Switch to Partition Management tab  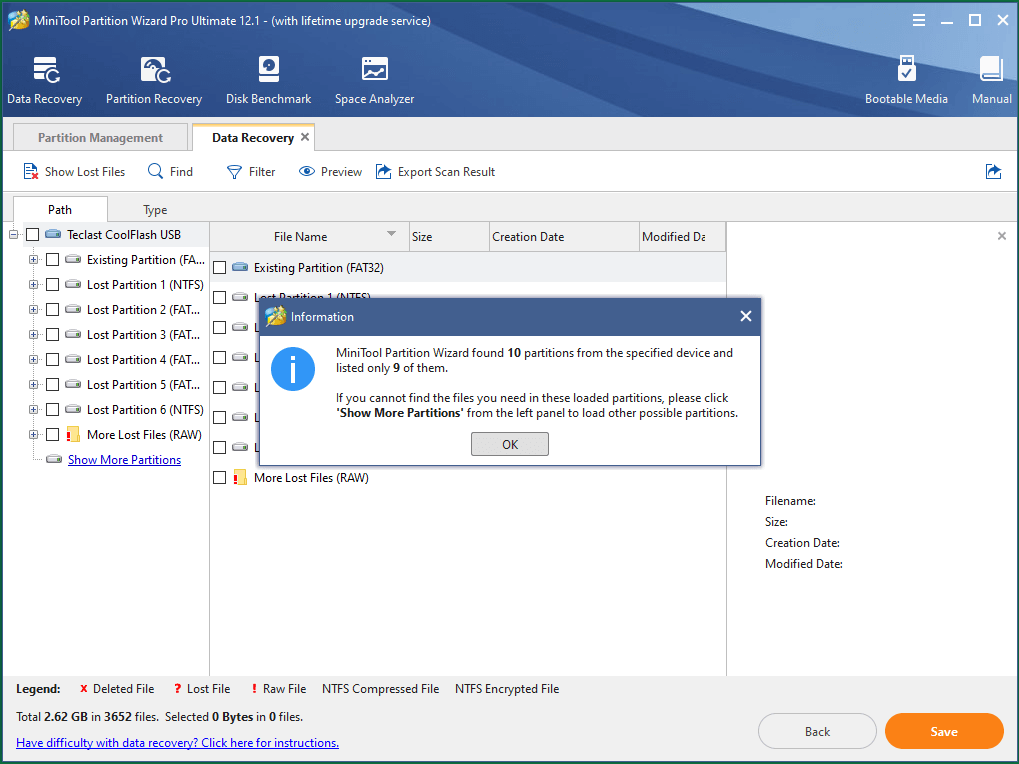[x=100, y=137]
